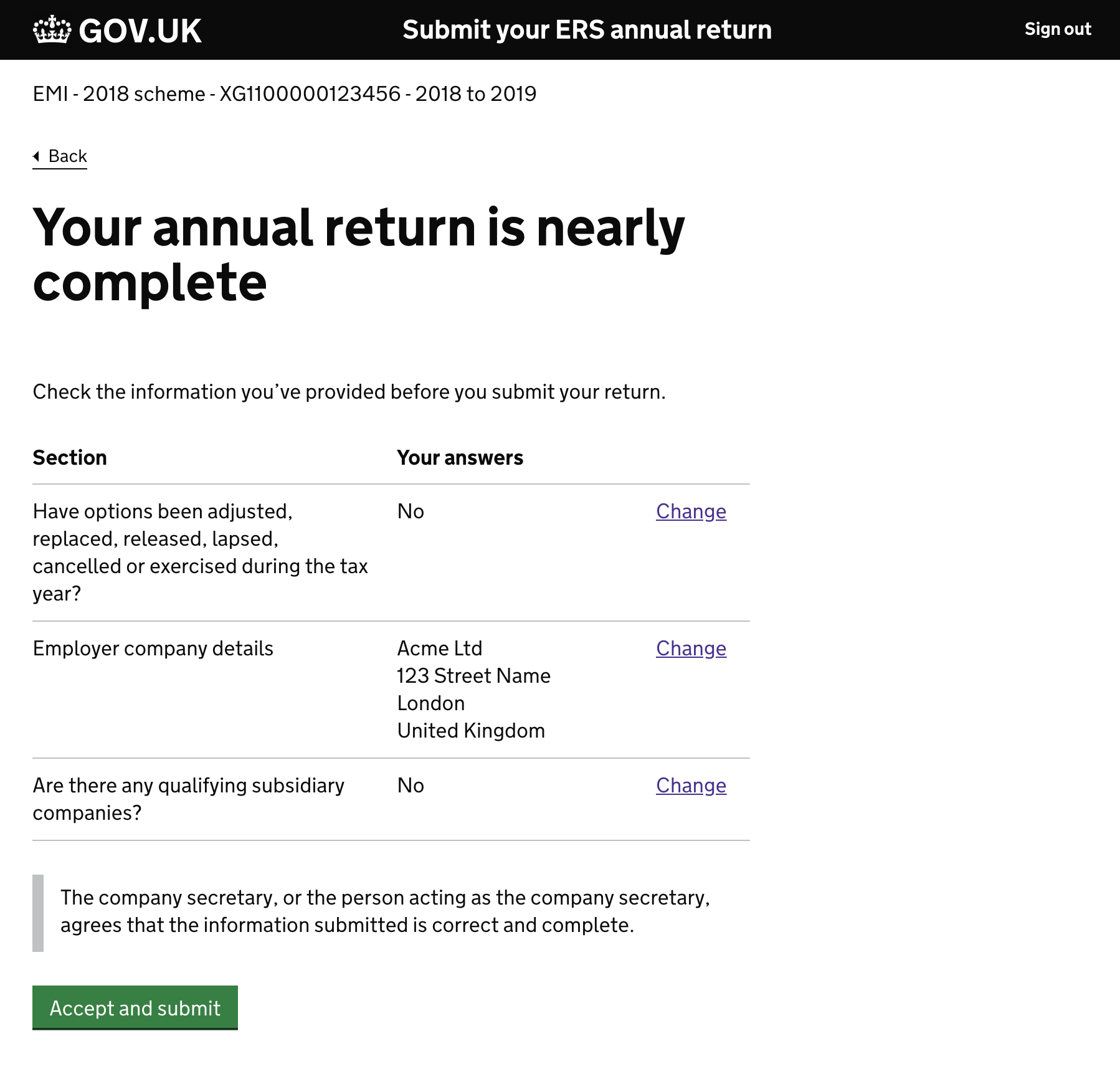Sign out of the service
Viewport: 1120px width, 1069px height.
click(1058, 29)
